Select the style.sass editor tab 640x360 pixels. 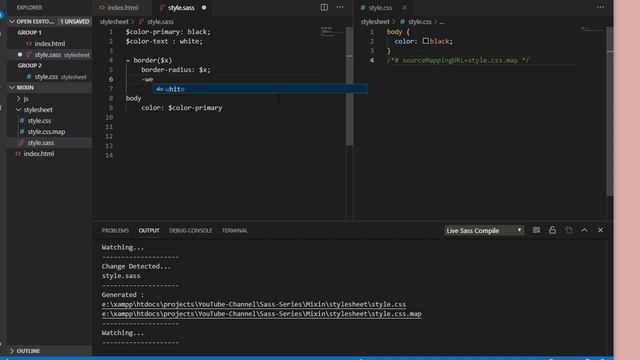(181, 7)
